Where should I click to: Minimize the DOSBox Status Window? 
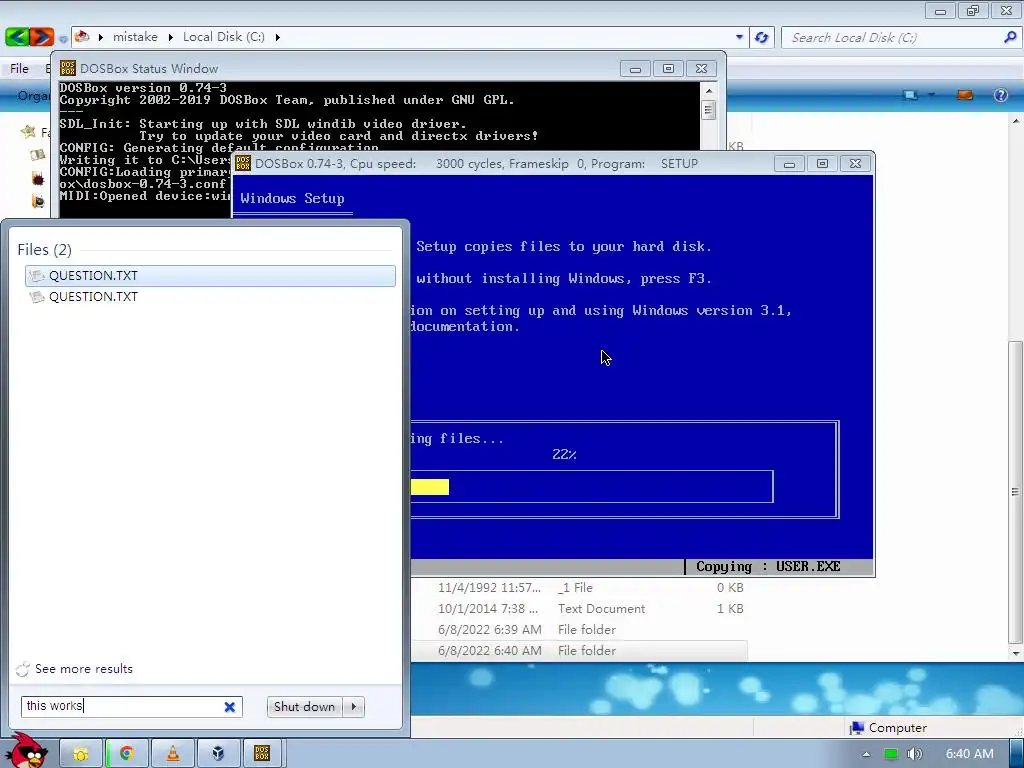(x=635, y=69)
